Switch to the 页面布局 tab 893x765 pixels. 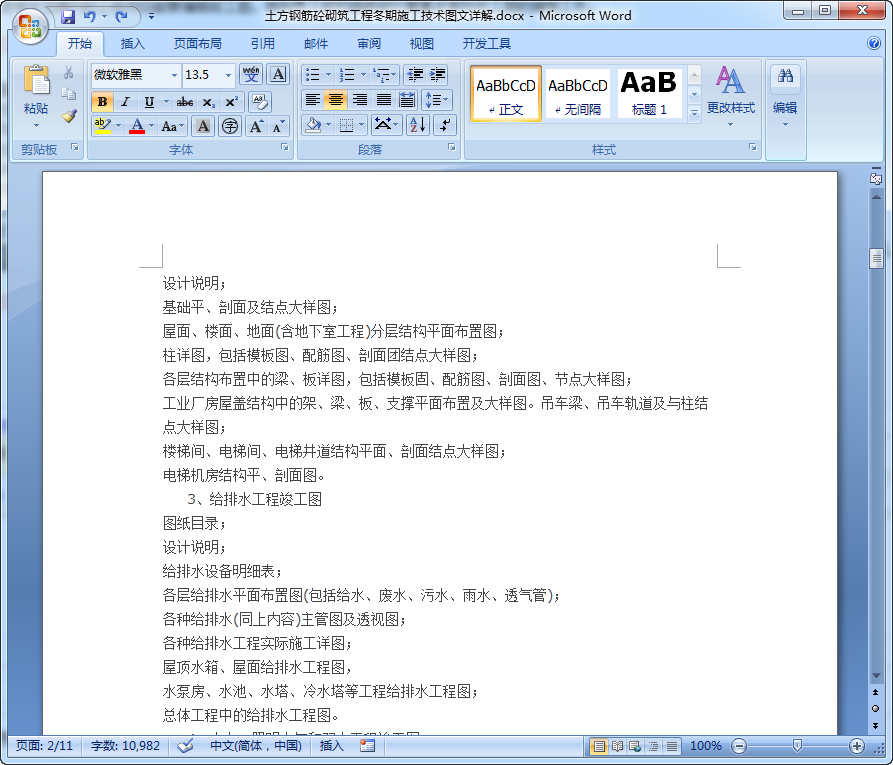[x=198, y=43]
